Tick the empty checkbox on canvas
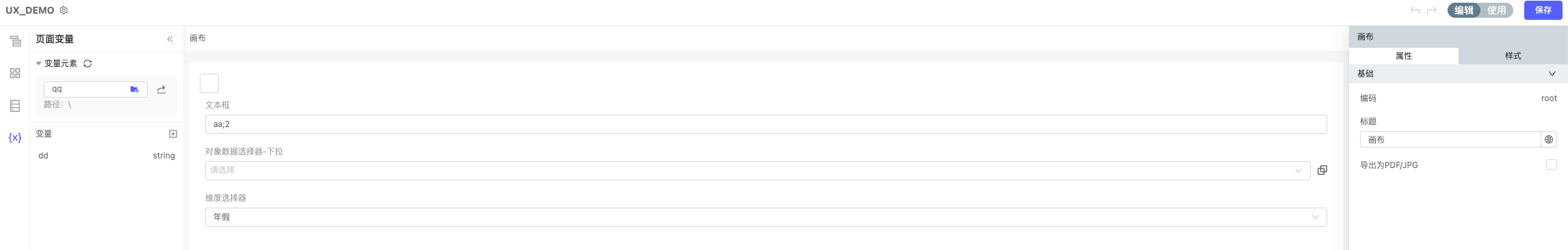1568x250 pixels. click(x=209, y=83)
